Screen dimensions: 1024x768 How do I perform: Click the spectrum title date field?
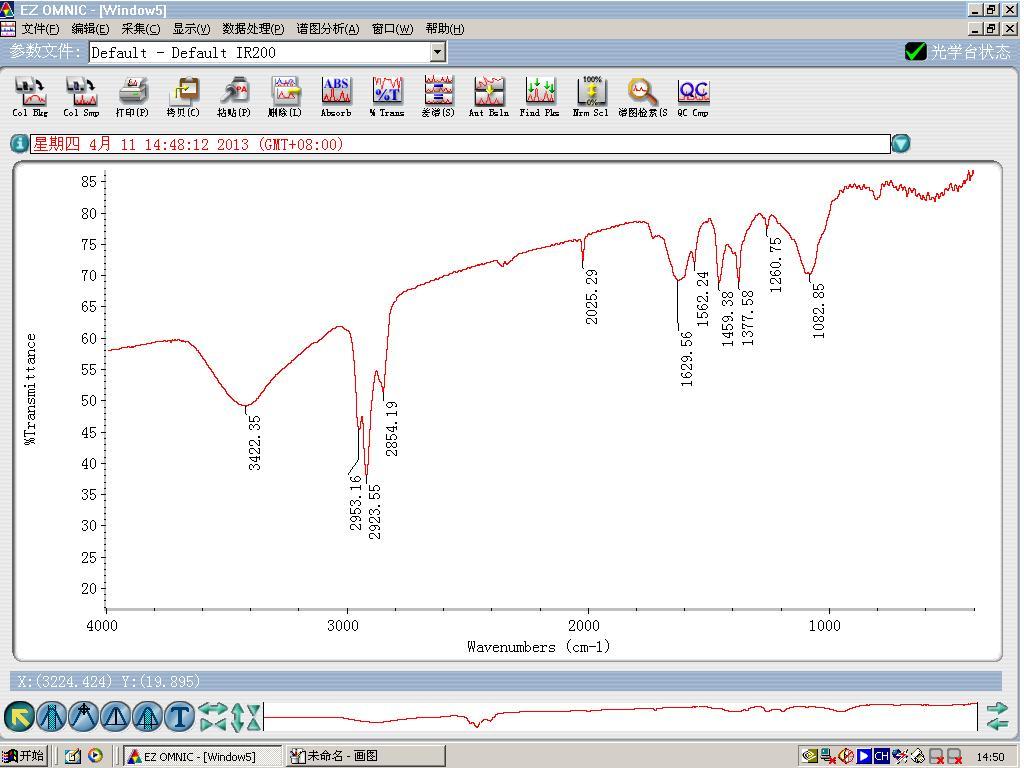click(x=460, y=144)
